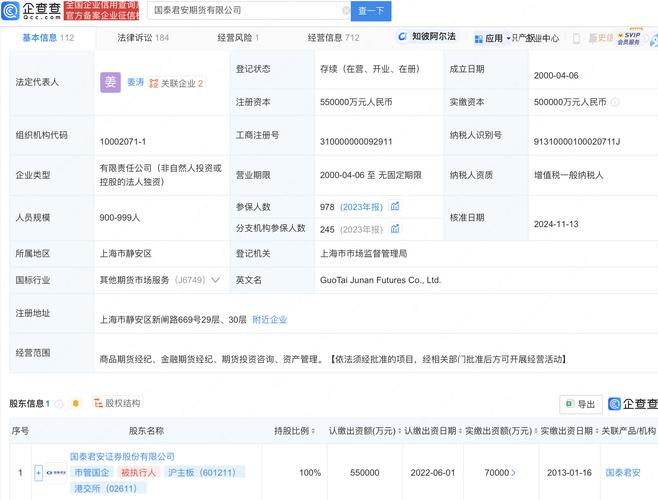
Task: Click the 港交所 (02611) tag
Action: click(108, 488)
